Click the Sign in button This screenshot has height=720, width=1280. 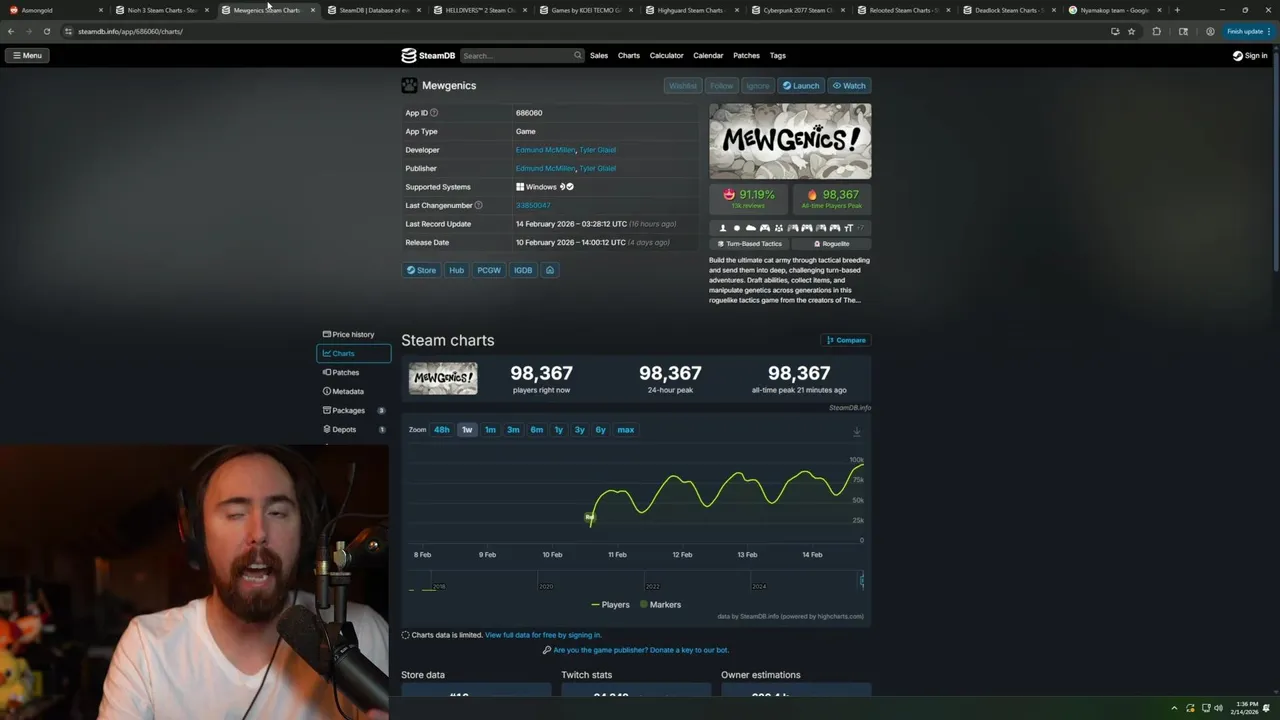[x=1250, y=55]
